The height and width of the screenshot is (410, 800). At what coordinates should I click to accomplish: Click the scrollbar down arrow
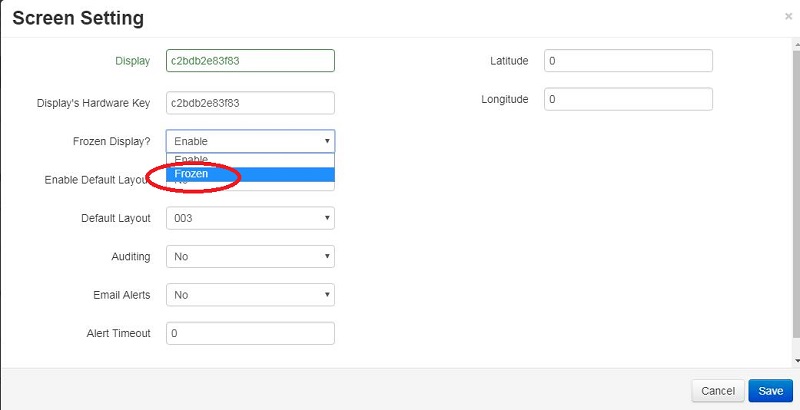pos(795,360)
